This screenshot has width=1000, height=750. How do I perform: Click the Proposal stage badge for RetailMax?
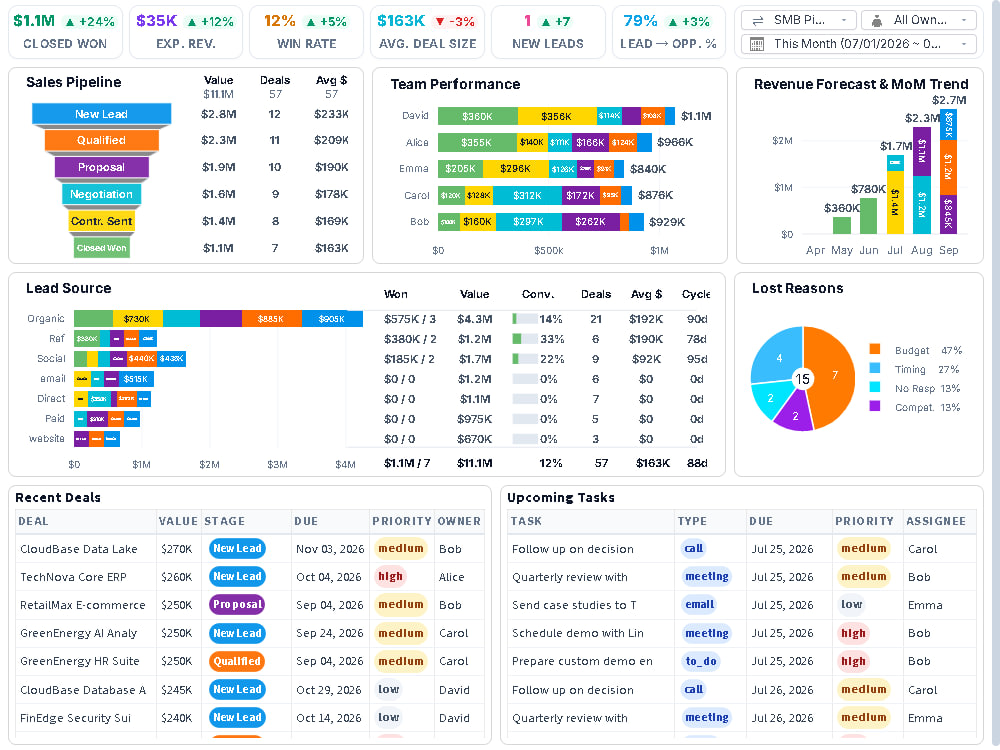pos(237,605)
